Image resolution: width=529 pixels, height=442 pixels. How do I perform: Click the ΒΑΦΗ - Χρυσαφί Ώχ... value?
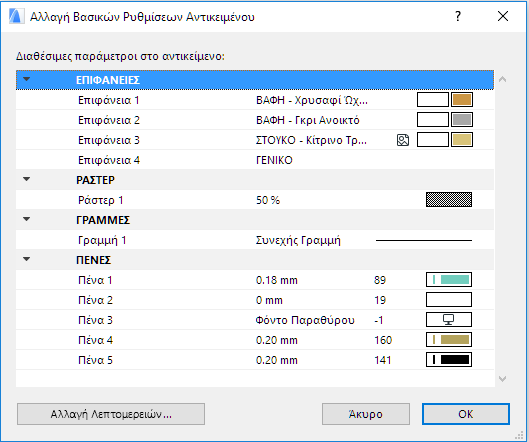coord(312,100)
